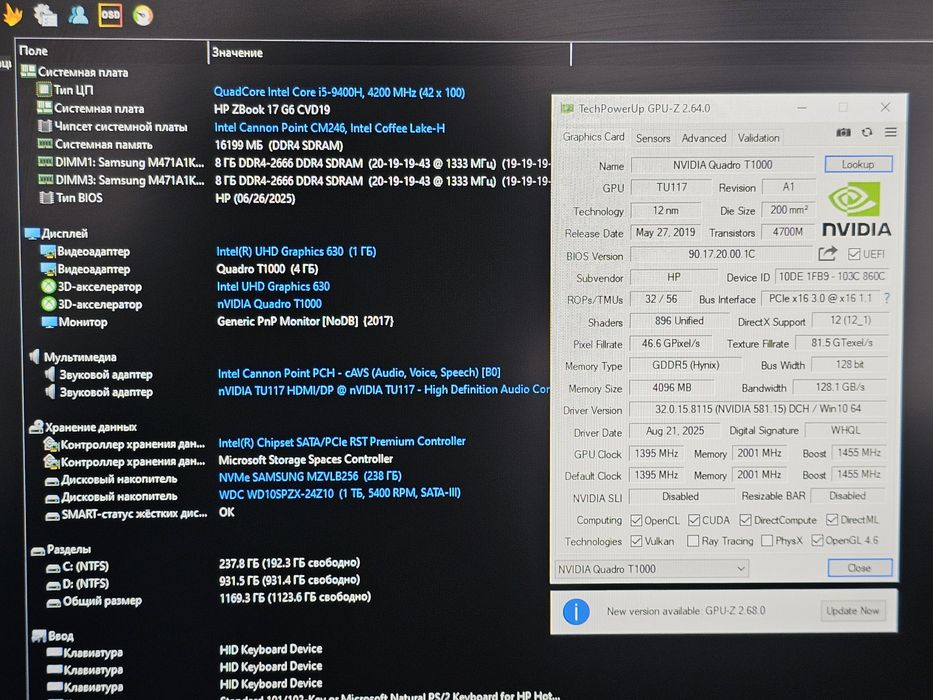
Task: Open the OSD panel icon
Action: click(x=110, y=15)
